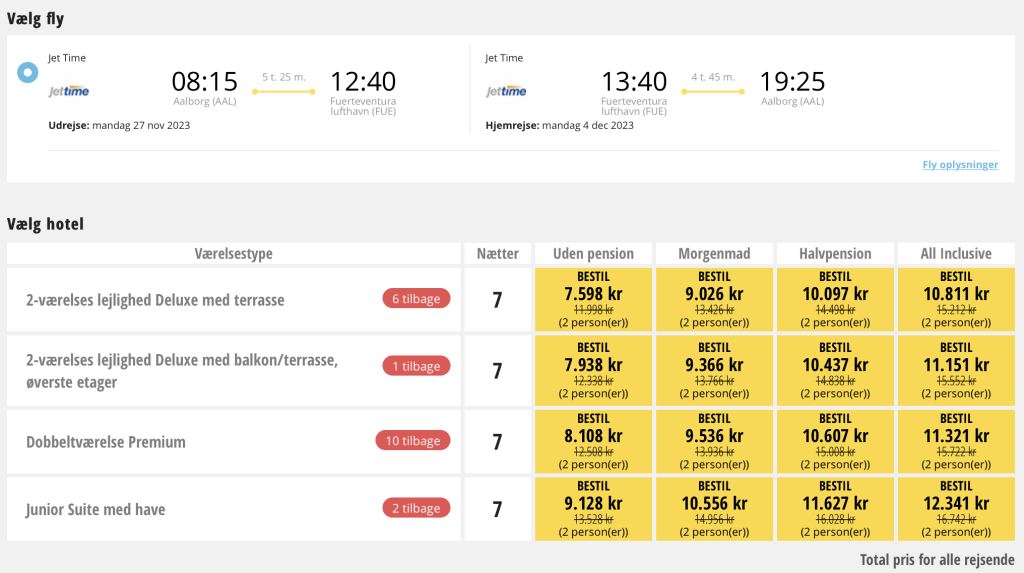
Task: Click the 6 tilbage availability badge
Action: pos(416,299)
